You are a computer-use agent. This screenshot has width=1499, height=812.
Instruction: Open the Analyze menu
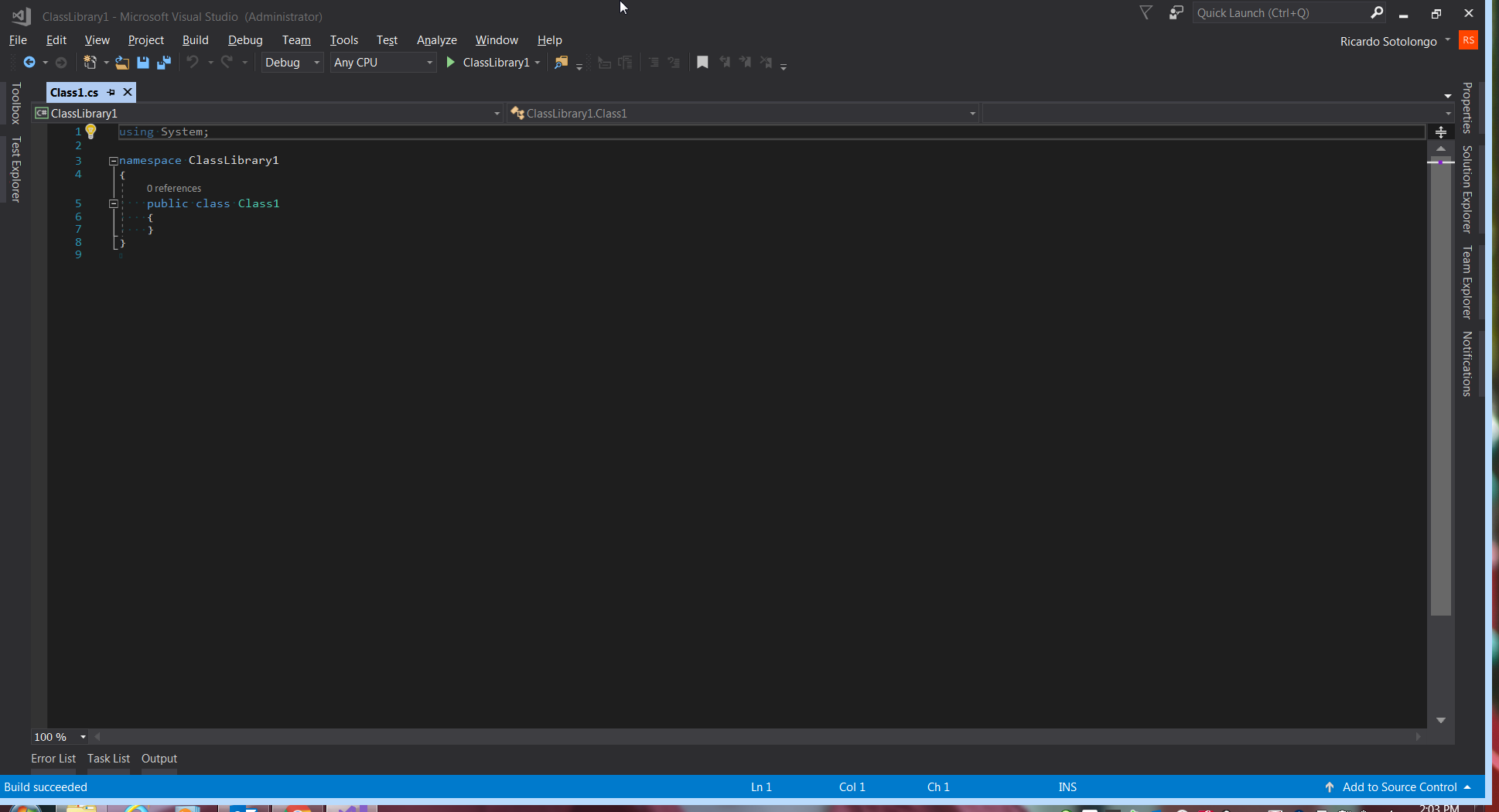(437, 40)
